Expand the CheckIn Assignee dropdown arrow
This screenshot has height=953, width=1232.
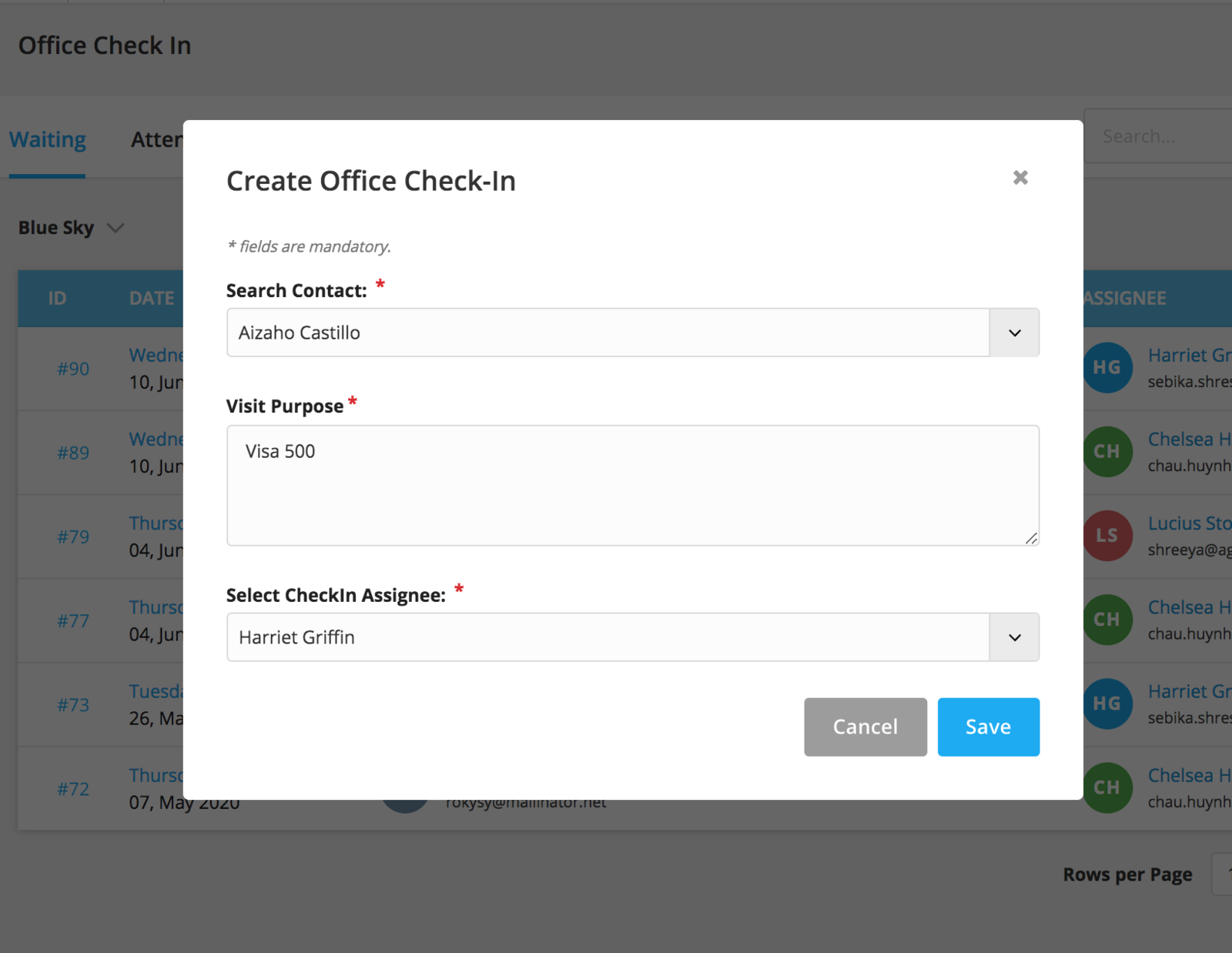tap(1014, 637)
